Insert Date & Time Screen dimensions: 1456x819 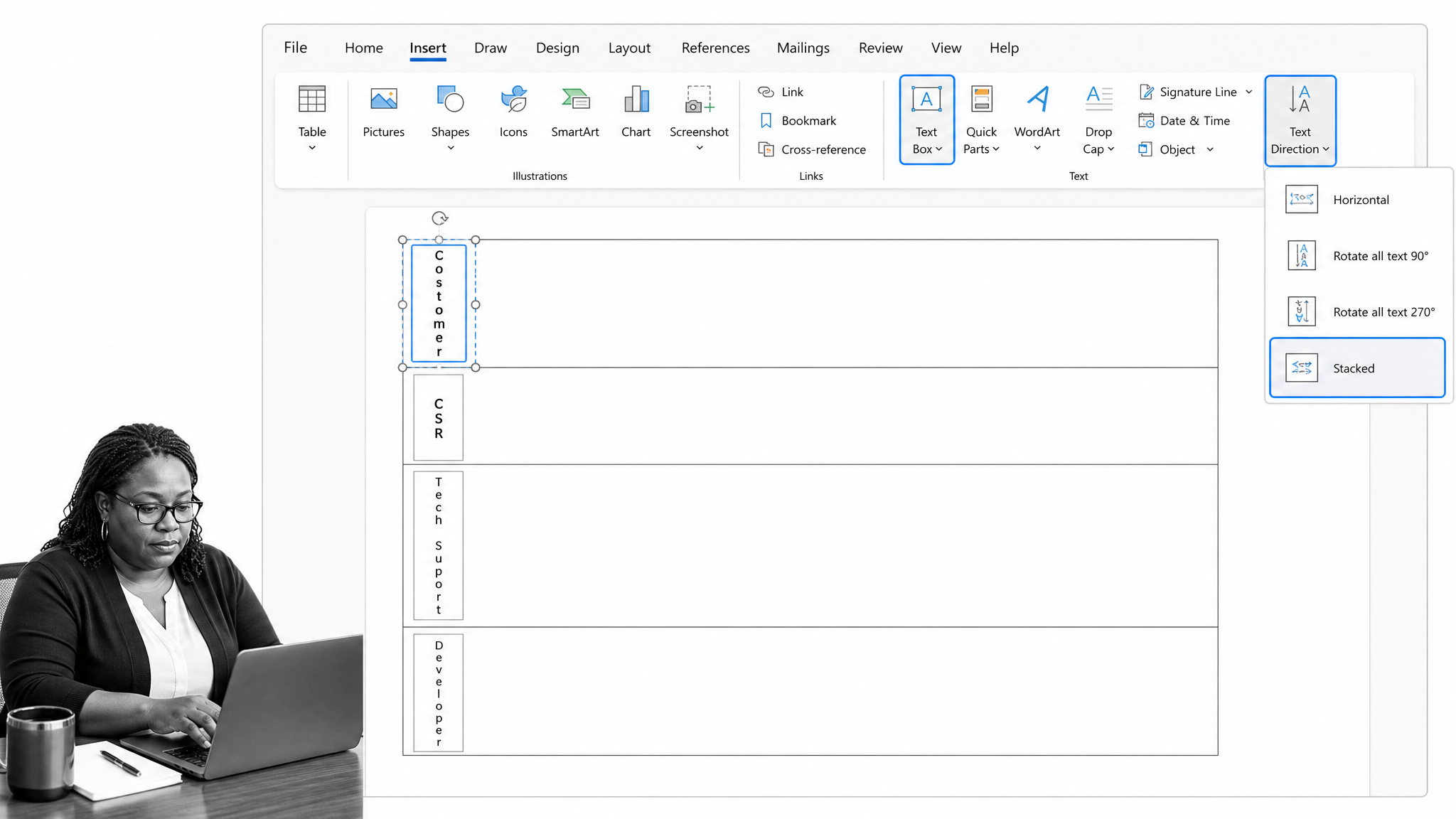pos(1184,121)
